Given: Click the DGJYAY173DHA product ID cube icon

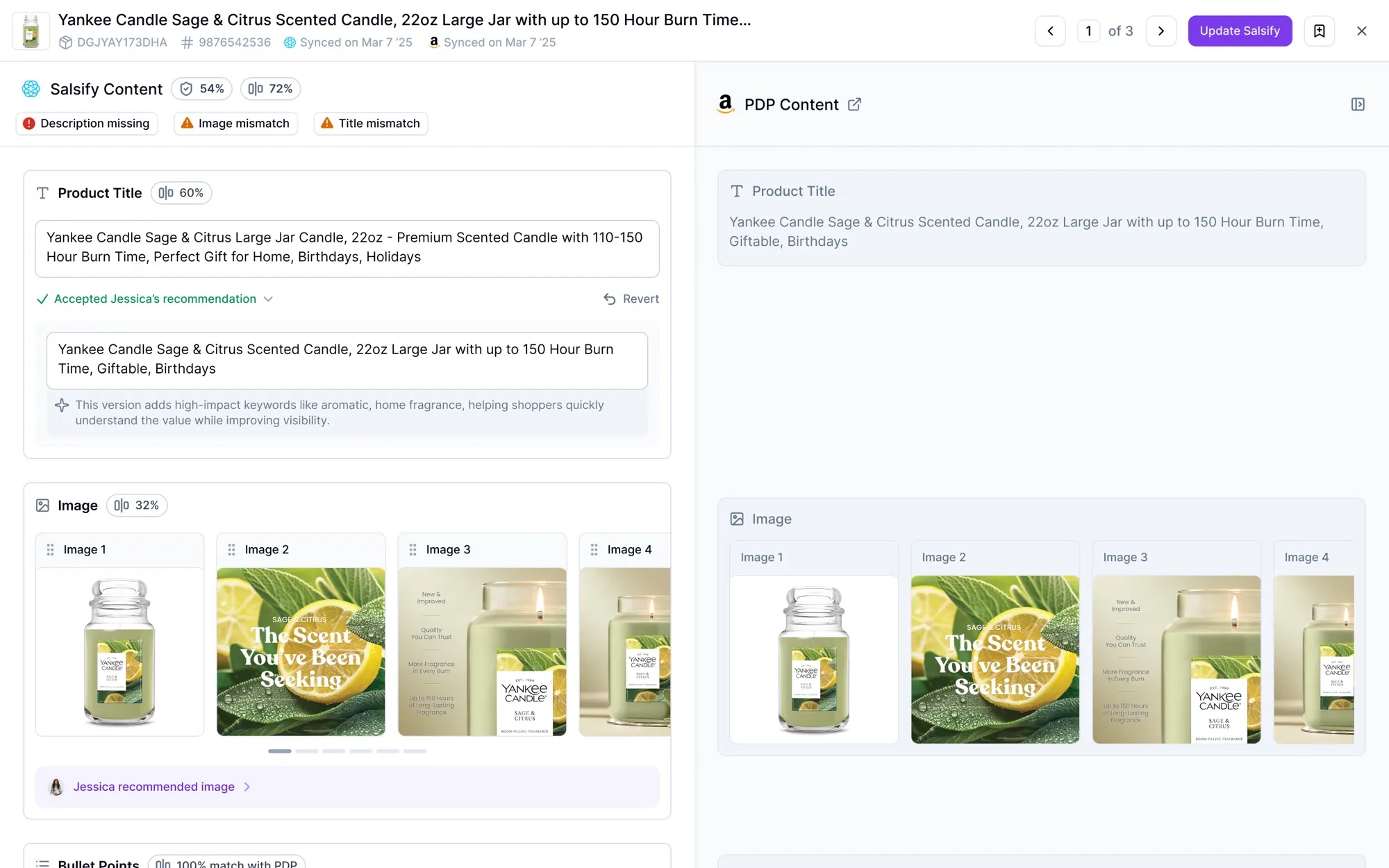Looking at the screenshot, I should point(65,42).
